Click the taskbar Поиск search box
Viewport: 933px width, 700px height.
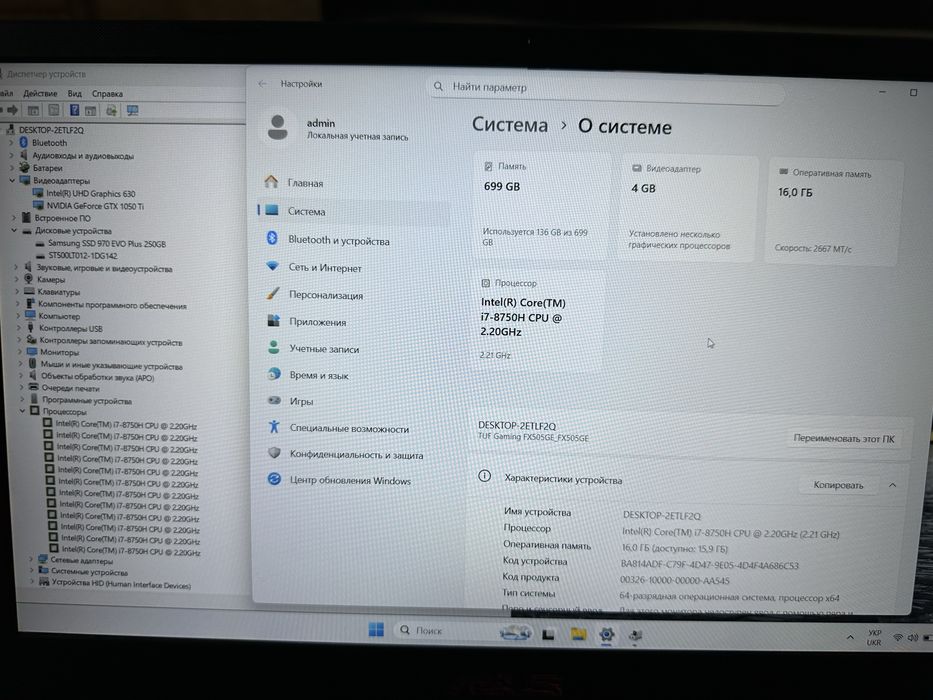[443, 630]
